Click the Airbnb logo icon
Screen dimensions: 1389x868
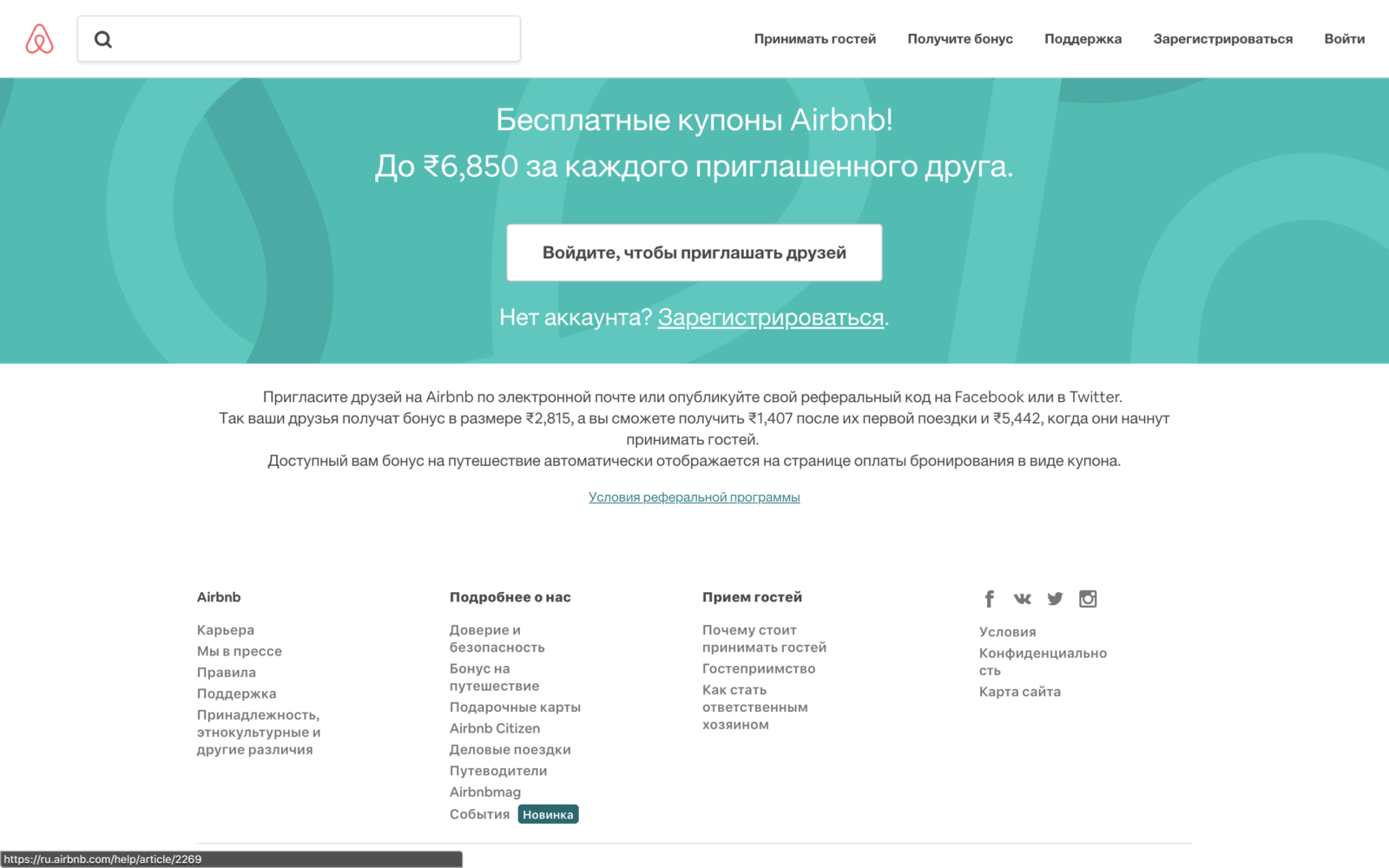(39, 39)
